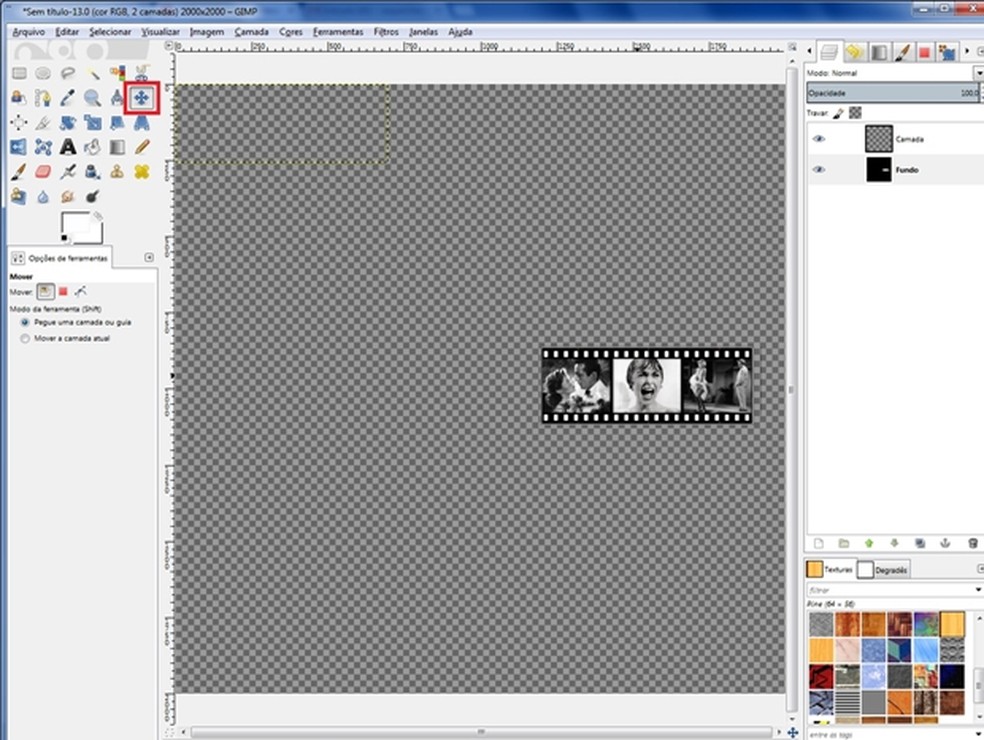Select the Ink tool
The height and width of the screenshot is (740, 984).
[x=93, y=171]
